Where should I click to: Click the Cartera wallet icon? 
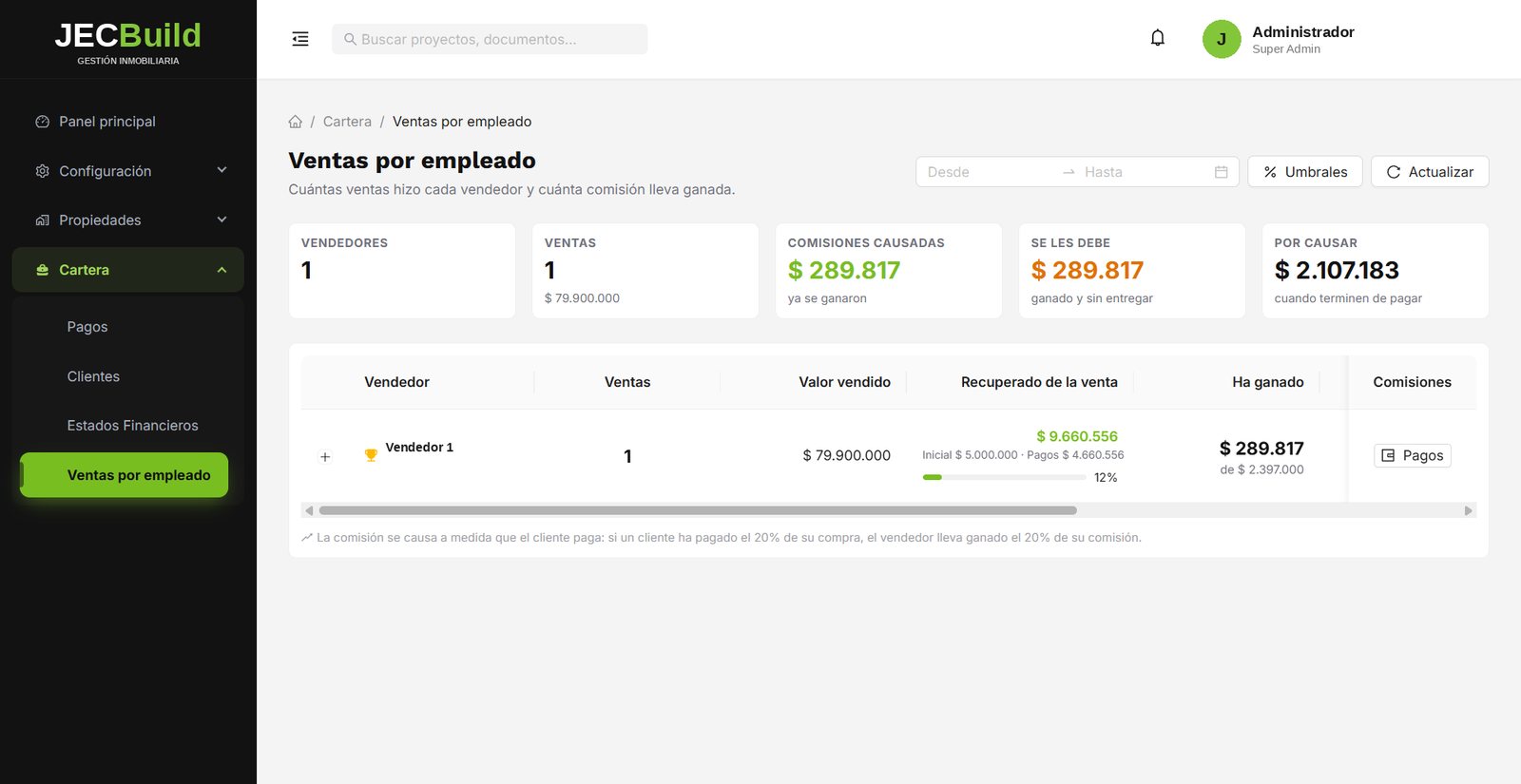click(43, 270)
